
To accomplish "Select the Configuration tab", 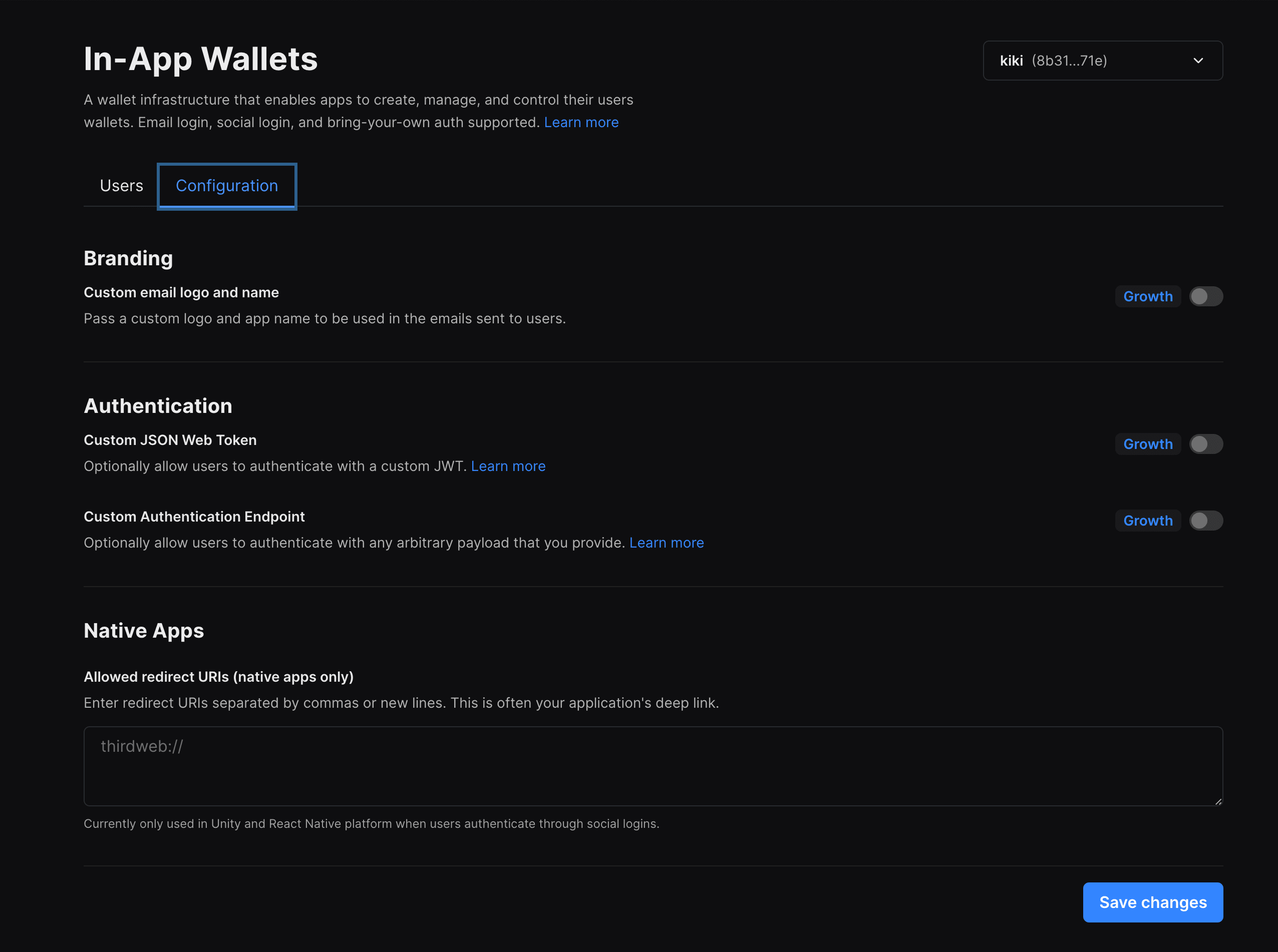I will pyautogui.click(x=226, y=186).
